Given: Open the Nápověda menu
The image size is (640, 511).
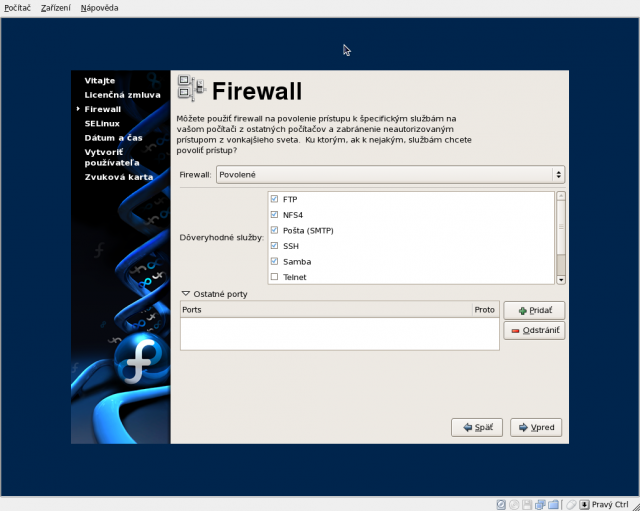Looking at the screenshot, I should pyautogui.click(x=99, y=8).
